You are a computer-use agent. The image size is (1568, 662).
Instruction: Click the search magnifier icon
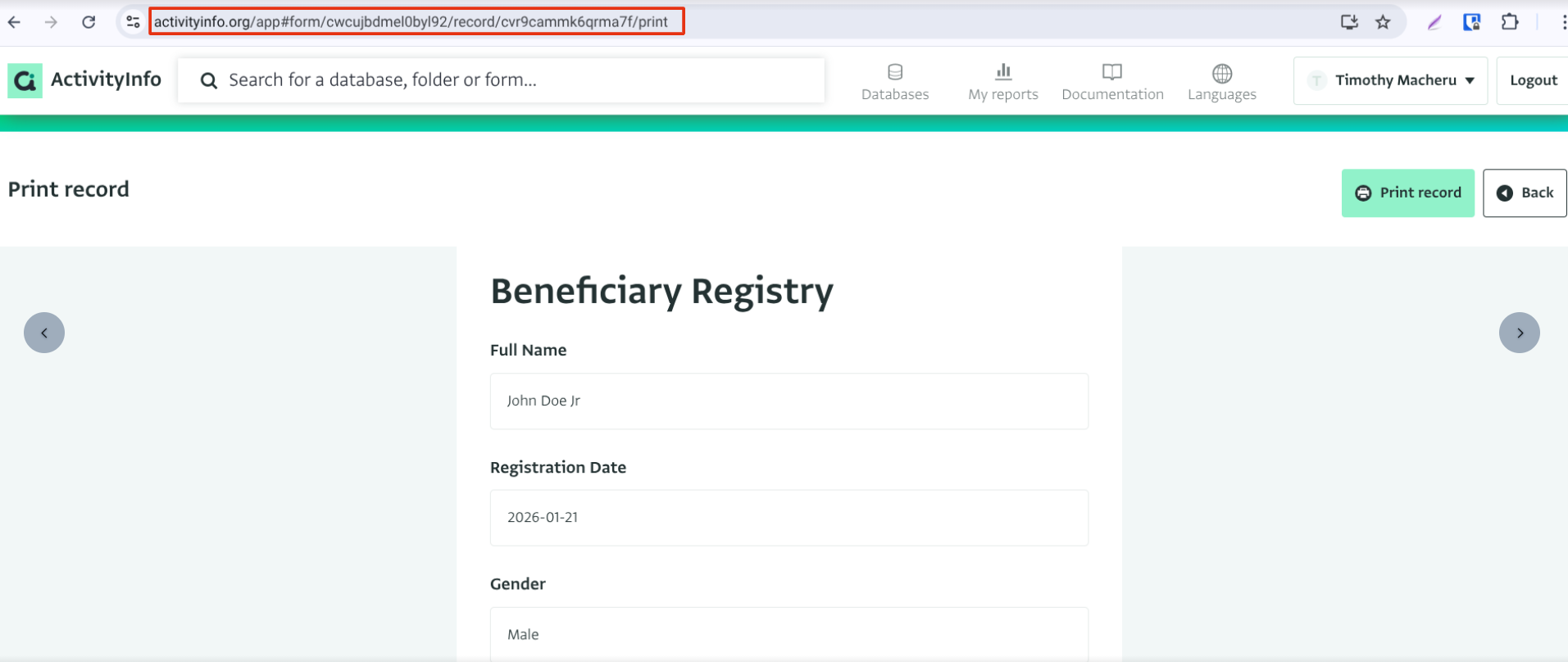(x=209, y=80)
